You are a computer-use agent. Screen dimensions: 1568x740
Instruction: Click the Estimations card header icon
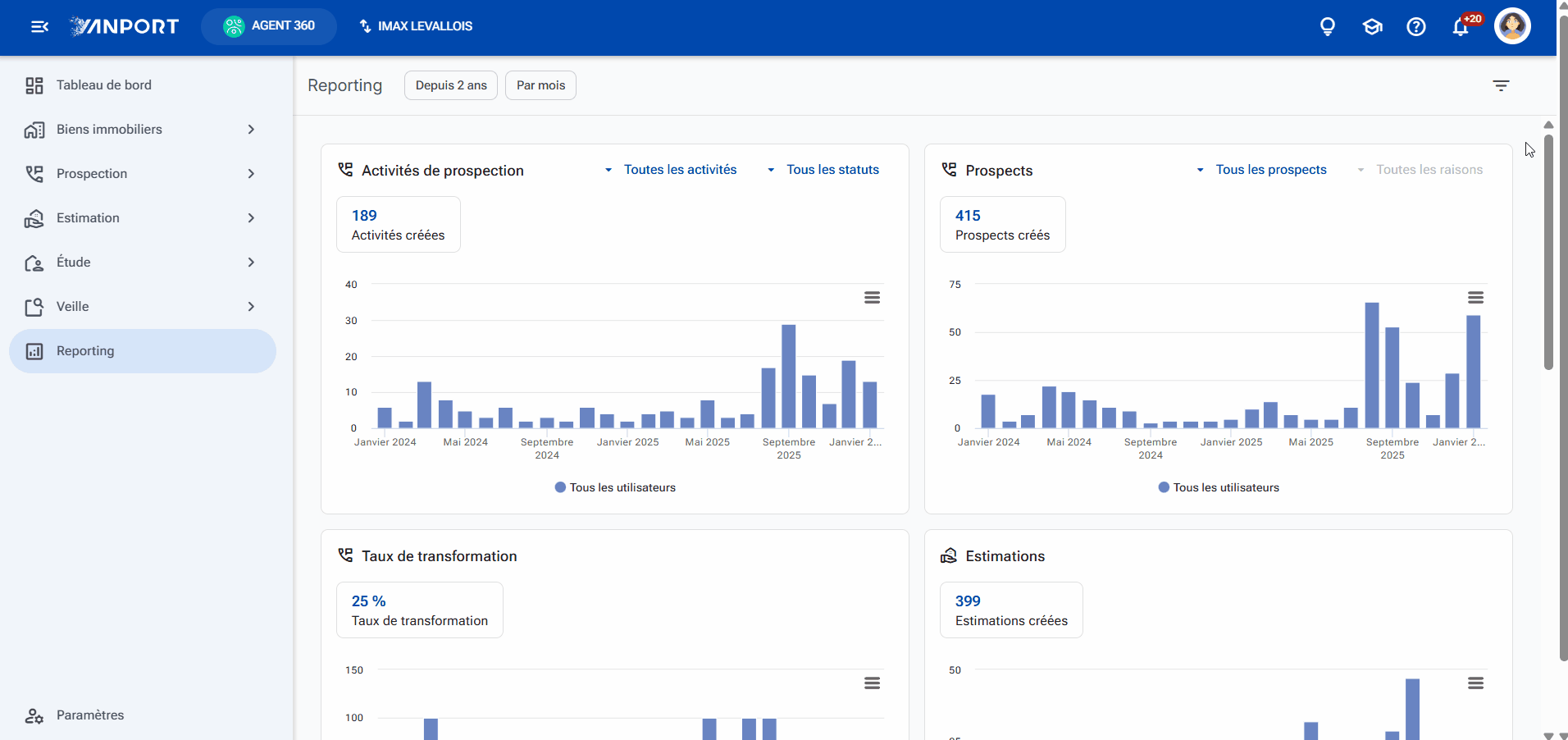pos(949,555)
